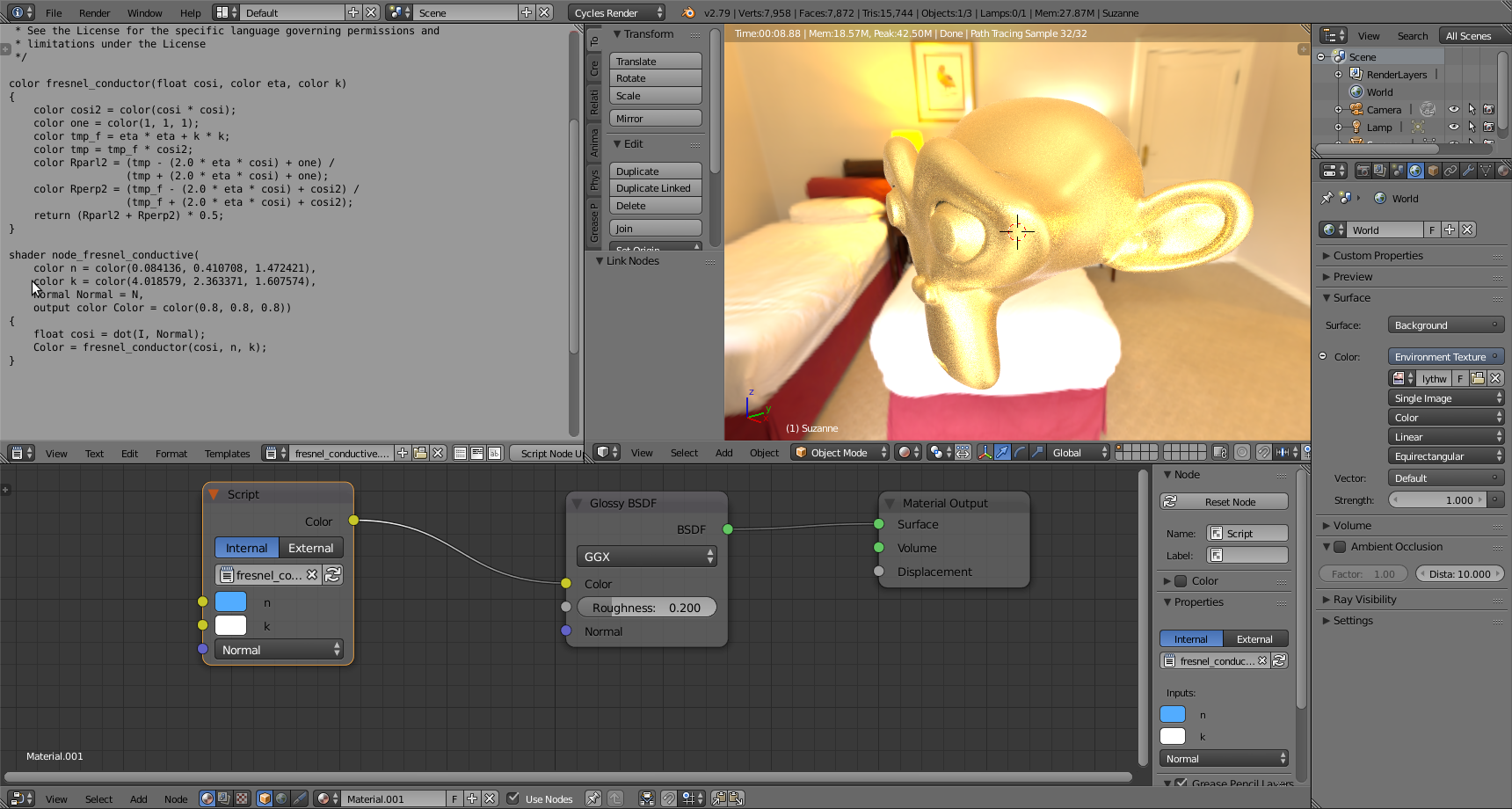Open the Constraints properties tab (chain icon)
Viewport: 1512px width, 809px height.
pos(1450,171)
